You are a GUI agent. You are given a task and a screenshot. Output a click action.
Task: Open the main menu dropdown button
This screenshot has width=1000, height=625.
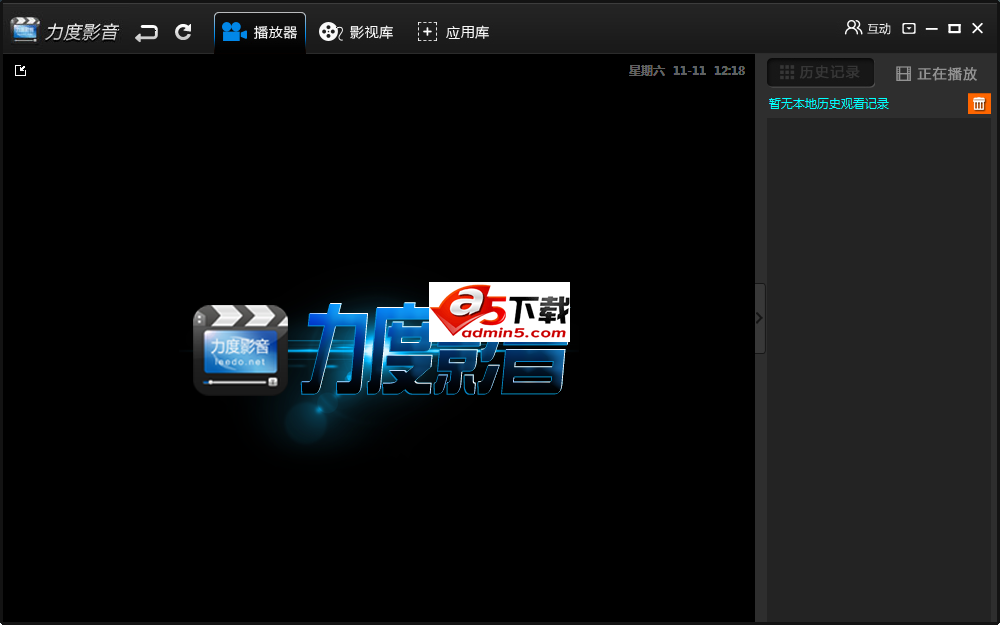909,29
